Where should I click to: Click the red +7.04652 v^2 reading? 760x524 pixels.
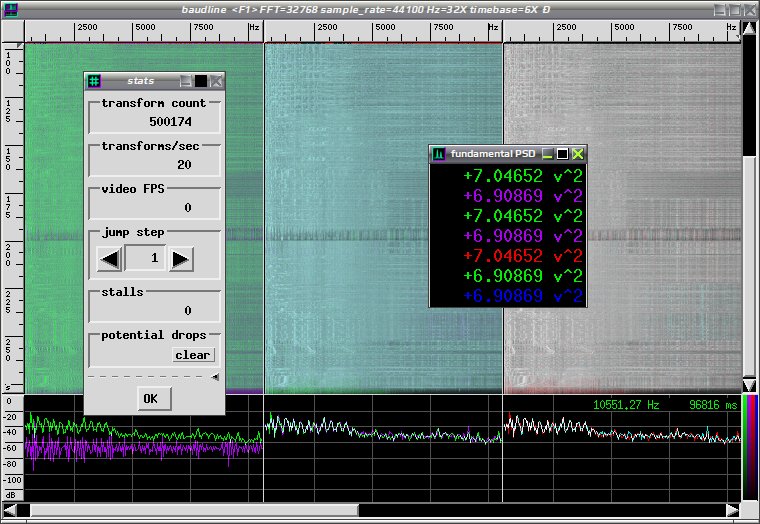[523, 255]
